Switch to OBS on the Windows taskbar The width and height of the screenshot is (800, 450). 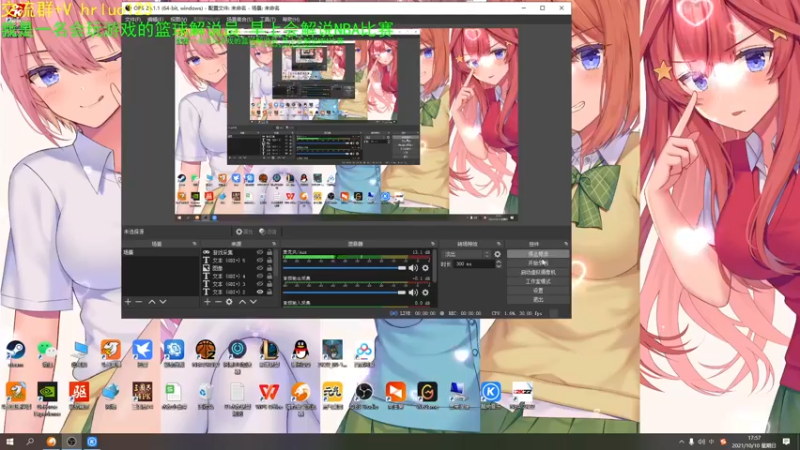point(71,441)
